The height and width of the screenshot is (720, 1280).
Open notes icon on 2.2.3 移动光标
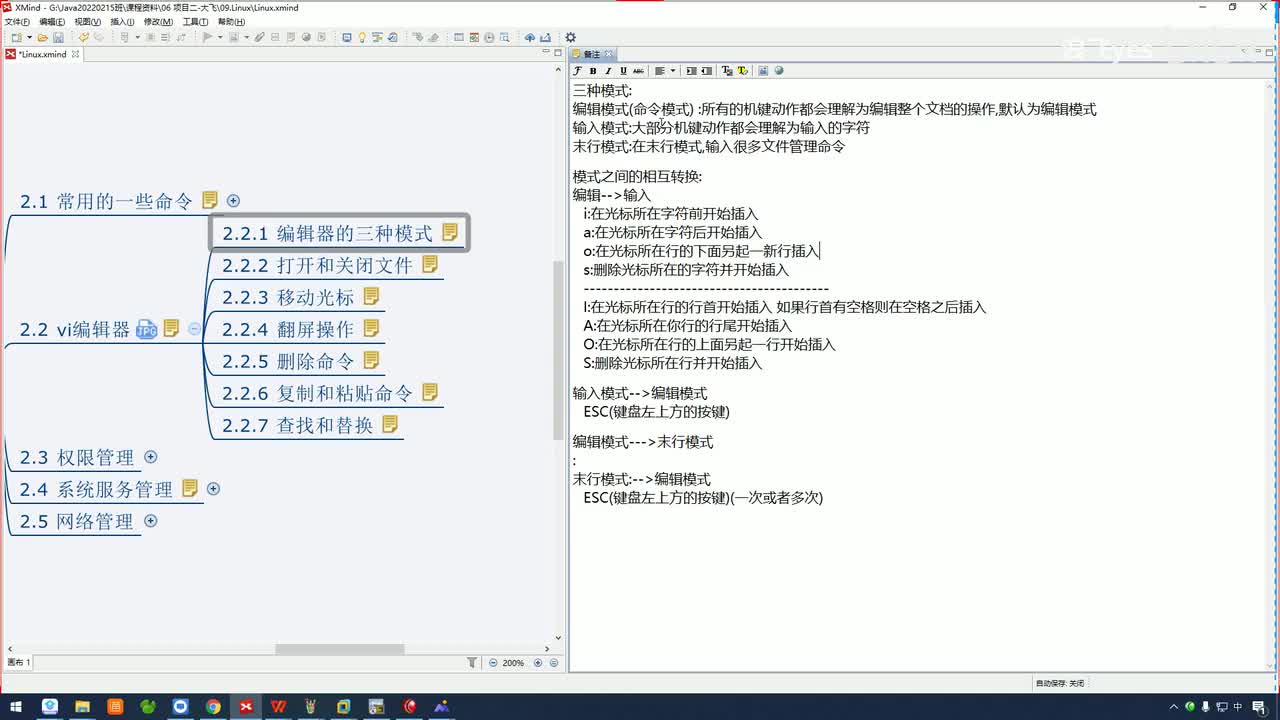372,296
